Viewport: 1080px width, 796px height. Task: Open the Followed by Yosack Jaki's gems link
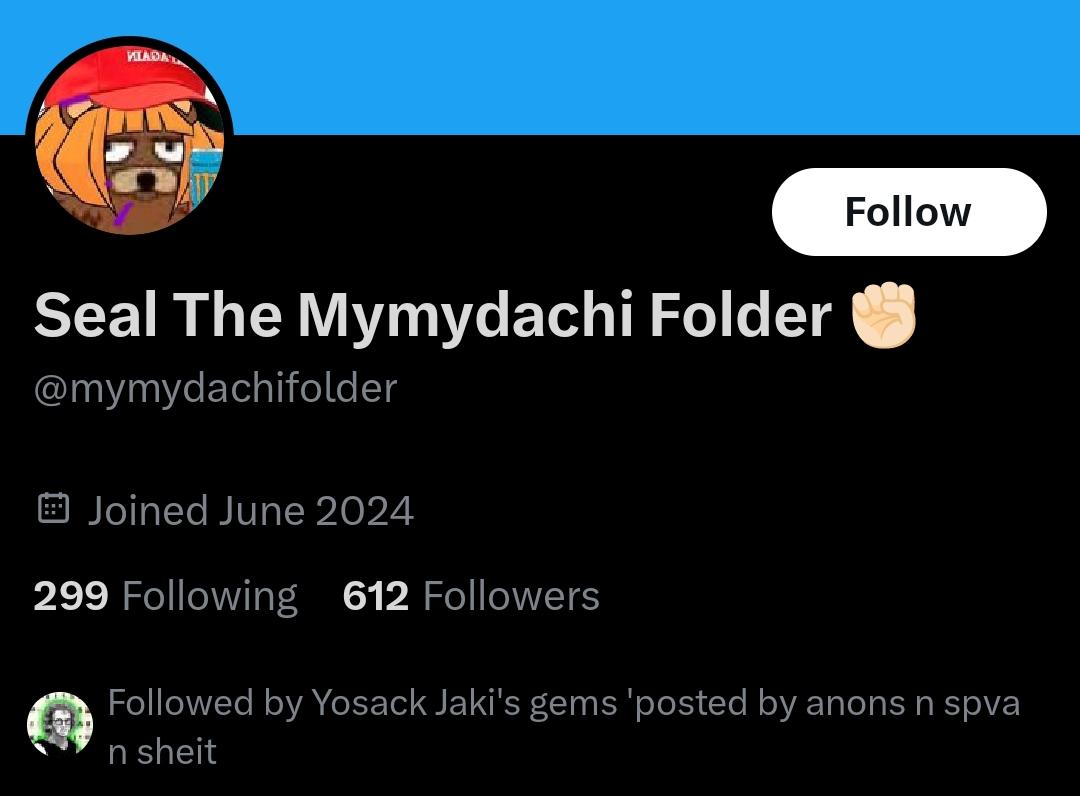(x=563, y=703)
